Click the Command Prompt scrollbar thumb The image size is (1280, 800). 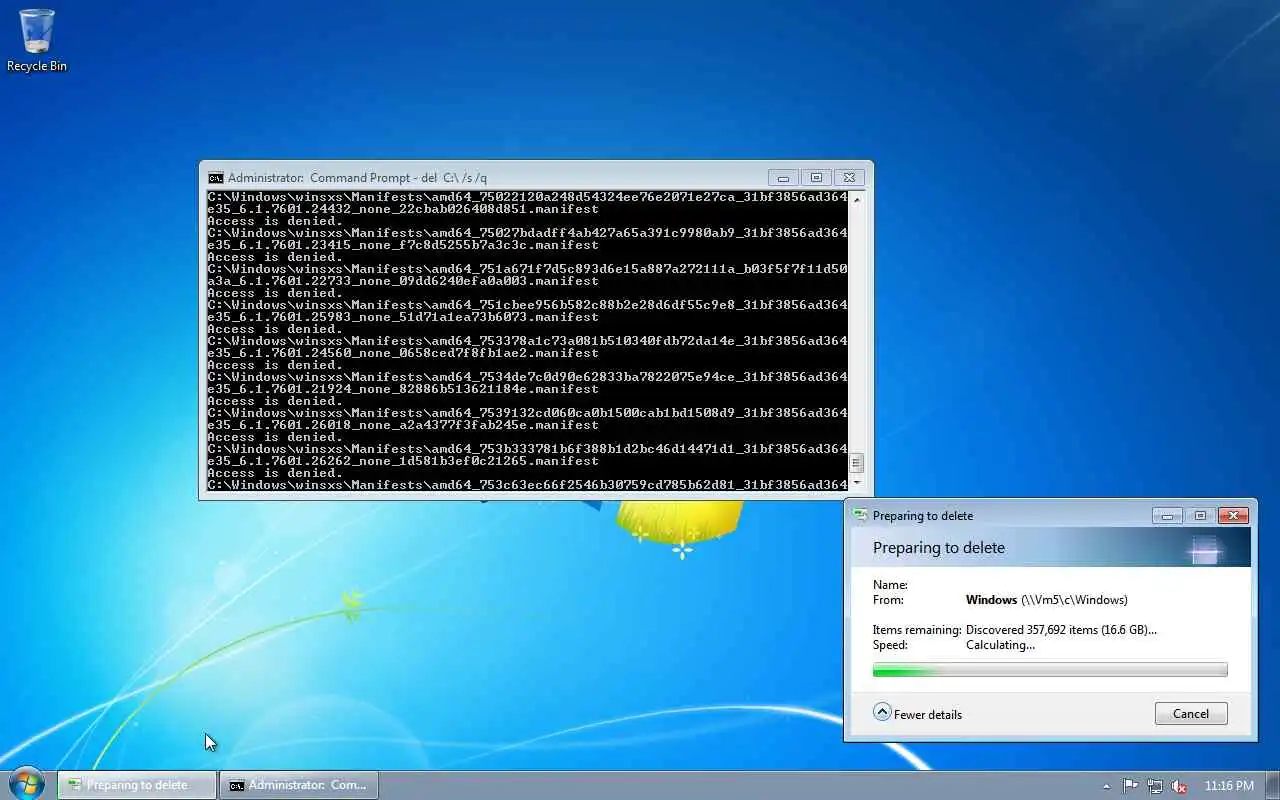pos(857,463)
